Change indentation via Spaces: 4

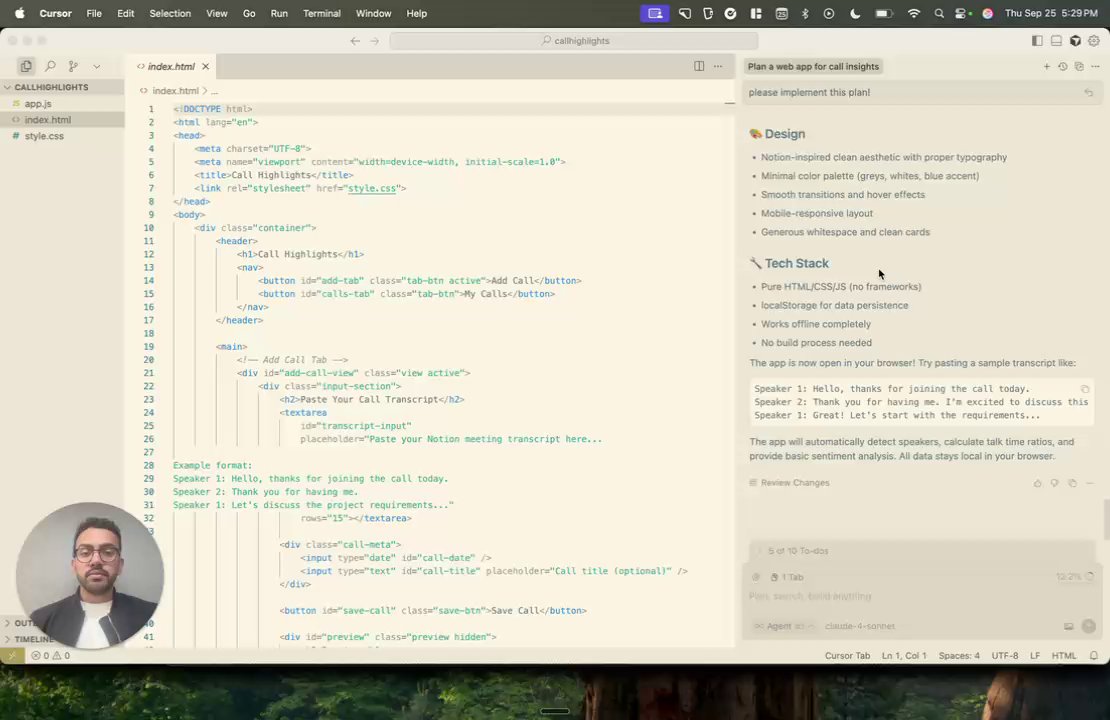pos(959,656)
